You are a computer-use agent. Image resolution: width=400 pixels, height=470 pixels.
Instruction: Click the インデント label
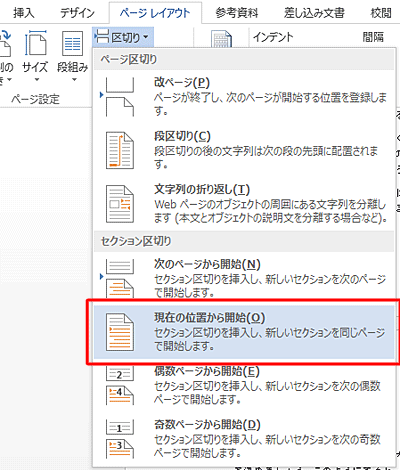point(273,37)
